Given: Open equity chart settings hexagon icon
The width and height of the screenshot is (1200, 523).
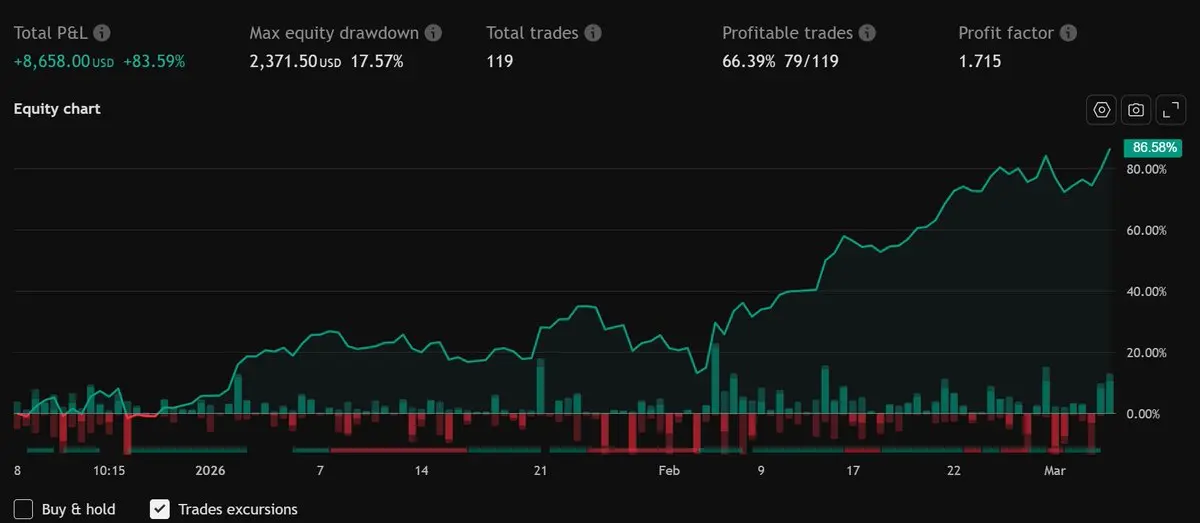Looking at the screenshot, I should 1102,110.
